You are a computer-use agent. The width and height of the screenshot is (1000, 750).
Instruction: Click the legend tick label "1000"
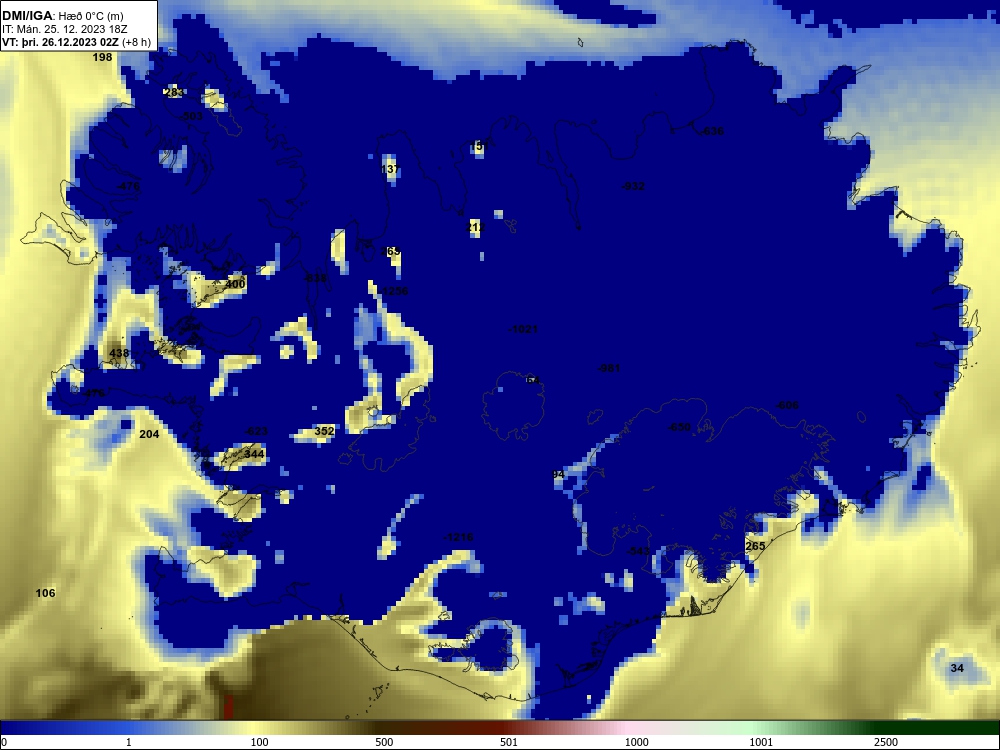click(x=636, y=742)
